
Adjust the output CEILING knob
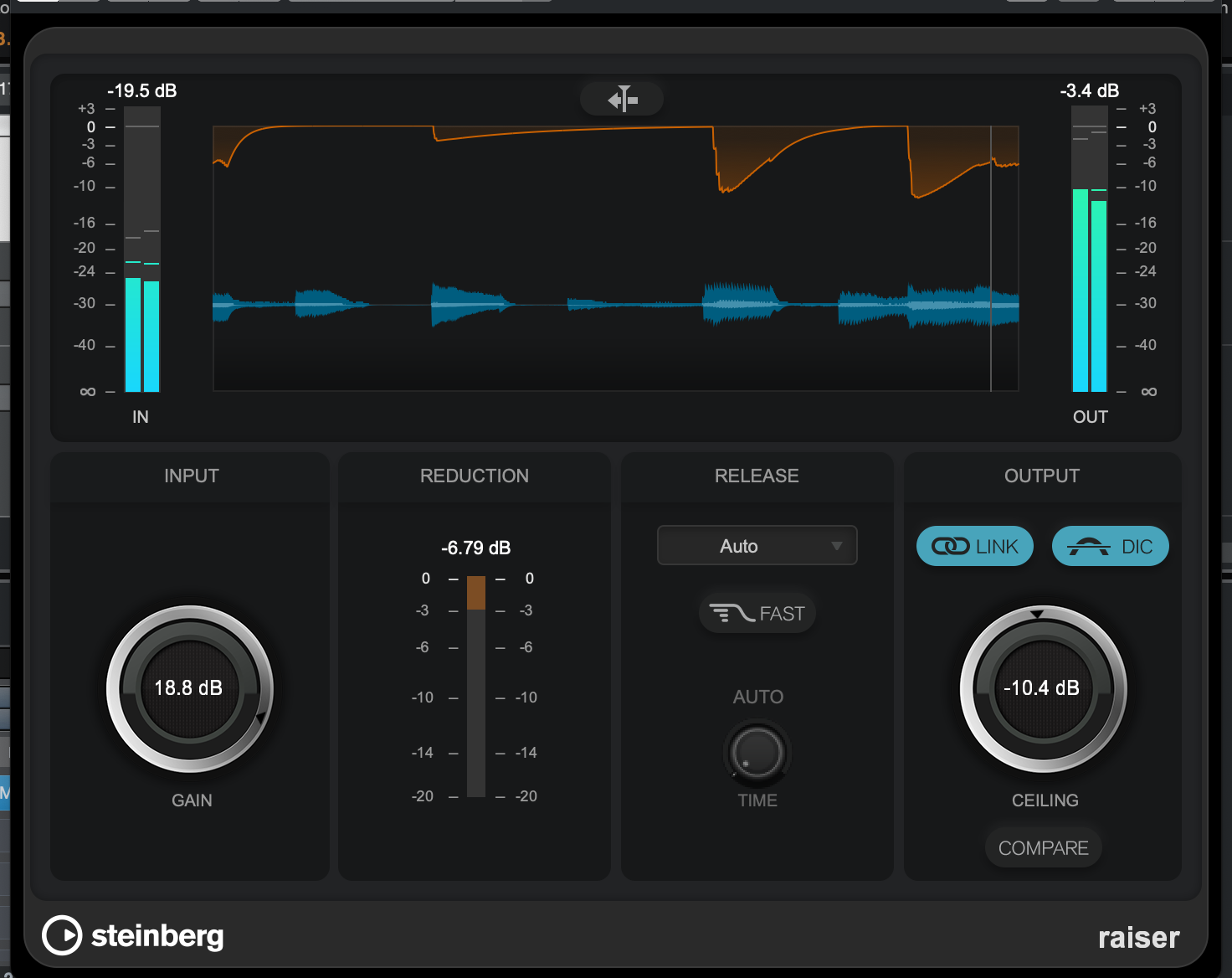click(1043, 688)
